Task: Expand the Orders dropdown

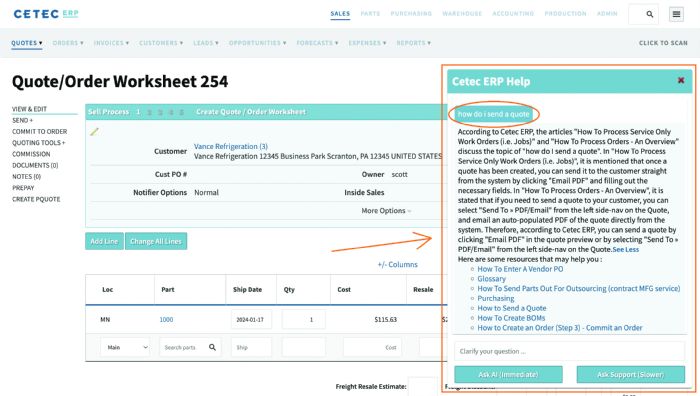Action: click(x=68, y=43)
